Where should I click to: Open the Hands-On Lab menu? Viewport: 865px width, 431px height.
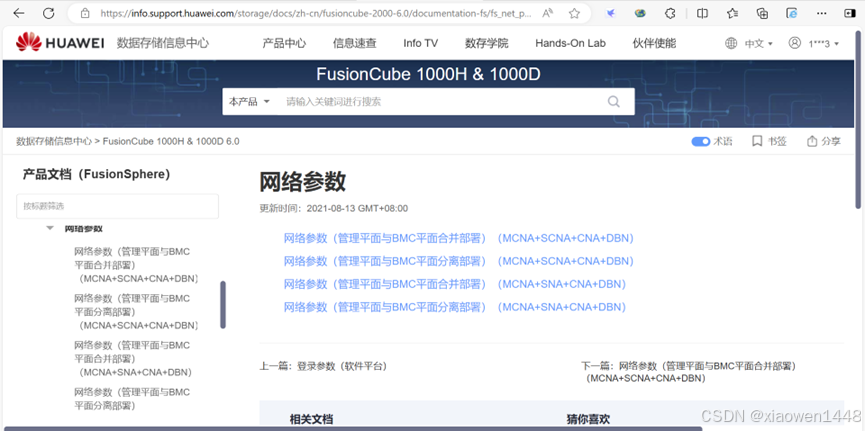pyautogui.click(x=570, y=43)
